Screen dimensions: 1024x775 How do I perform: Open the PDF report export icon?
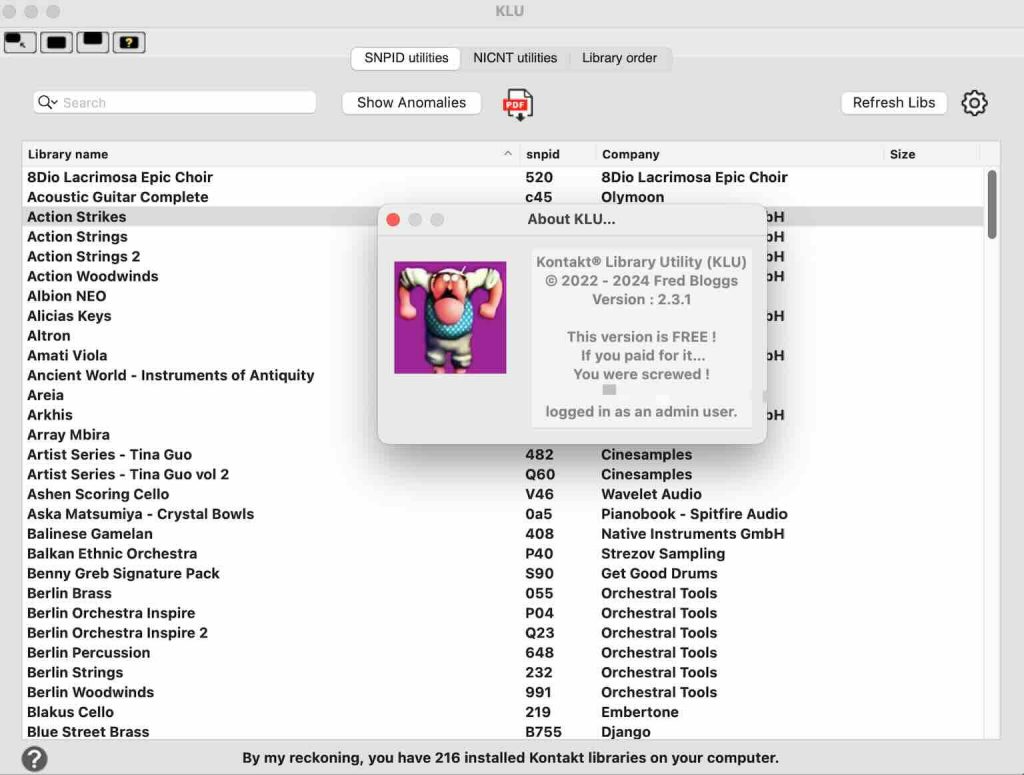pos(518,104)
